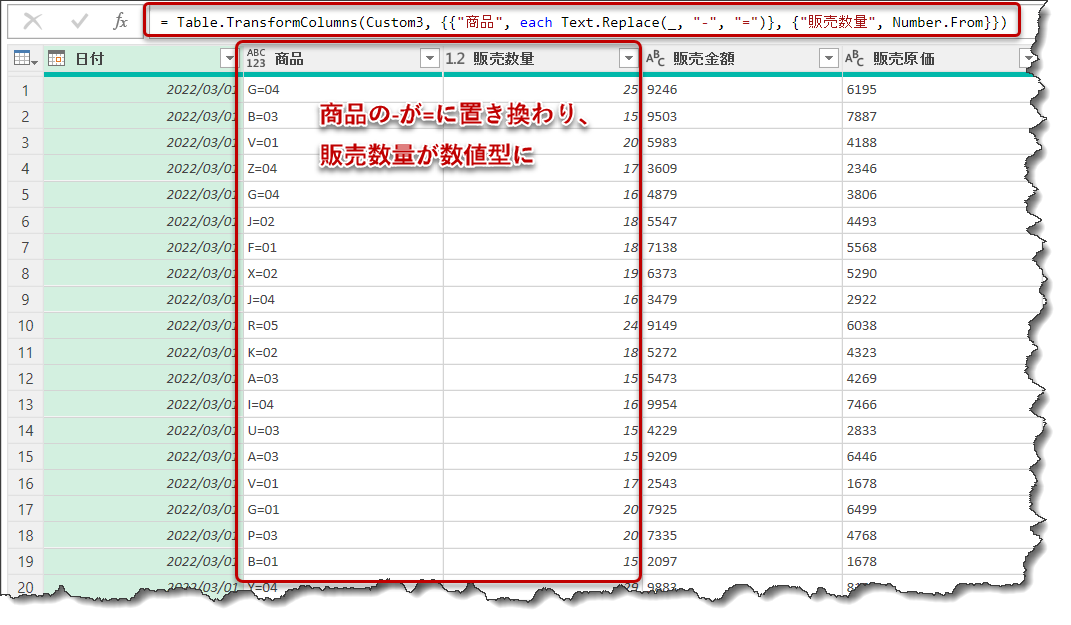Click 販売数量 cell 19 in row 8
The height and width of the screenshot is (625, 1071).
click(x=542, y=274)
